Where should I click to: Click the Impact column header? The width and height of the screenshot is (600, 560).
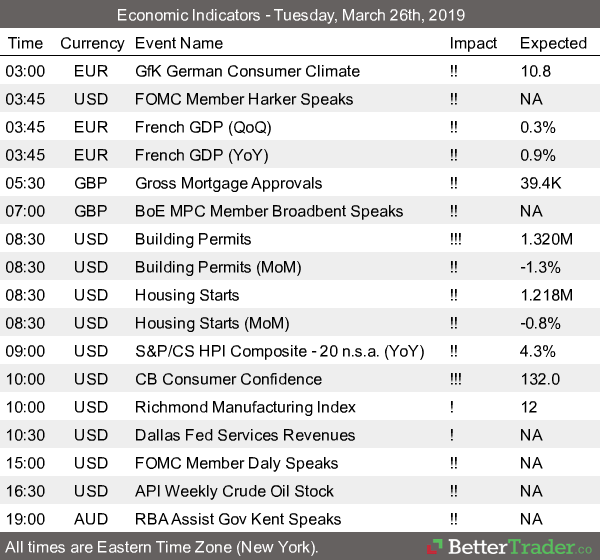473,43
